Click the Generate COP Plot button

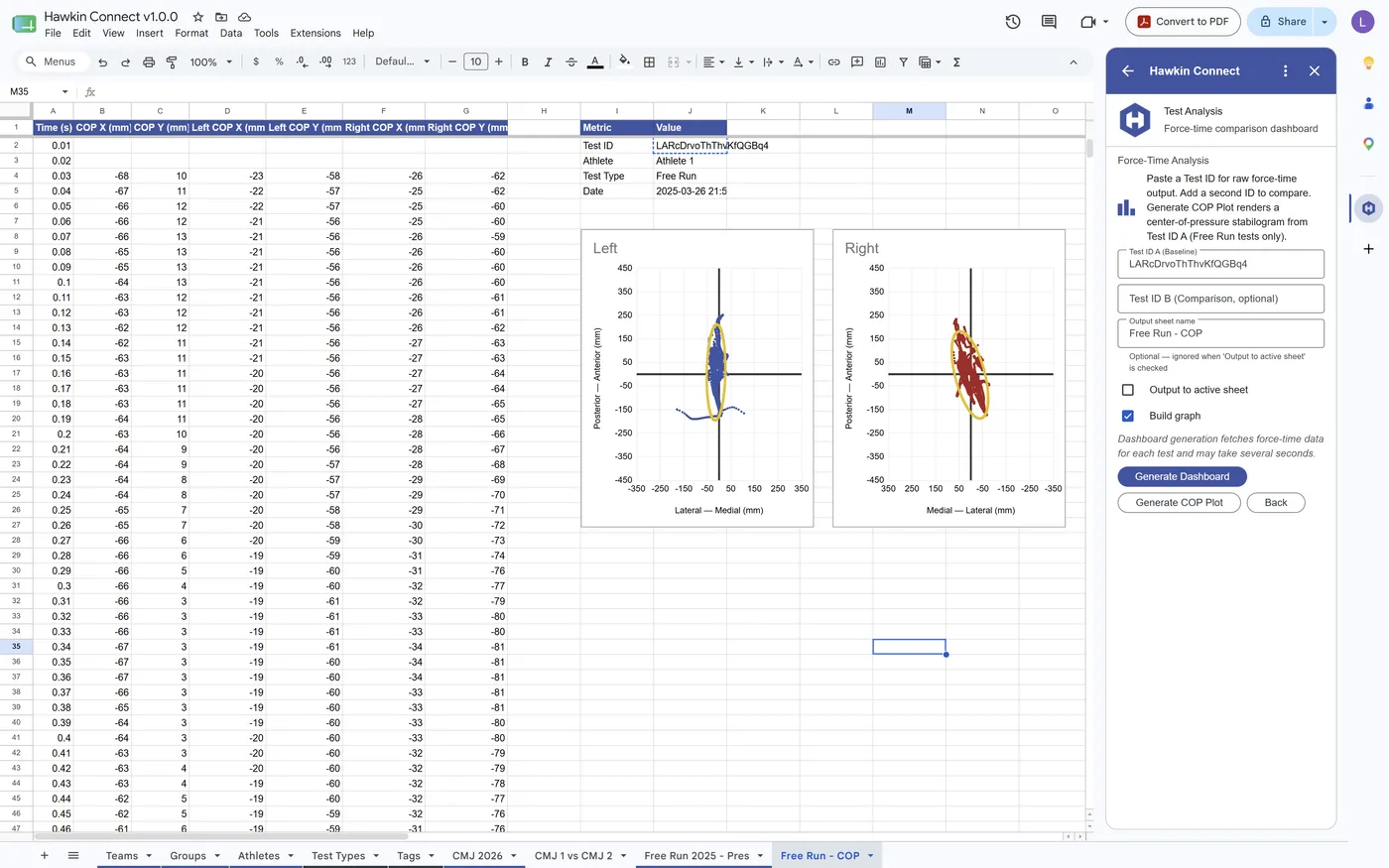click(1179, 503)
